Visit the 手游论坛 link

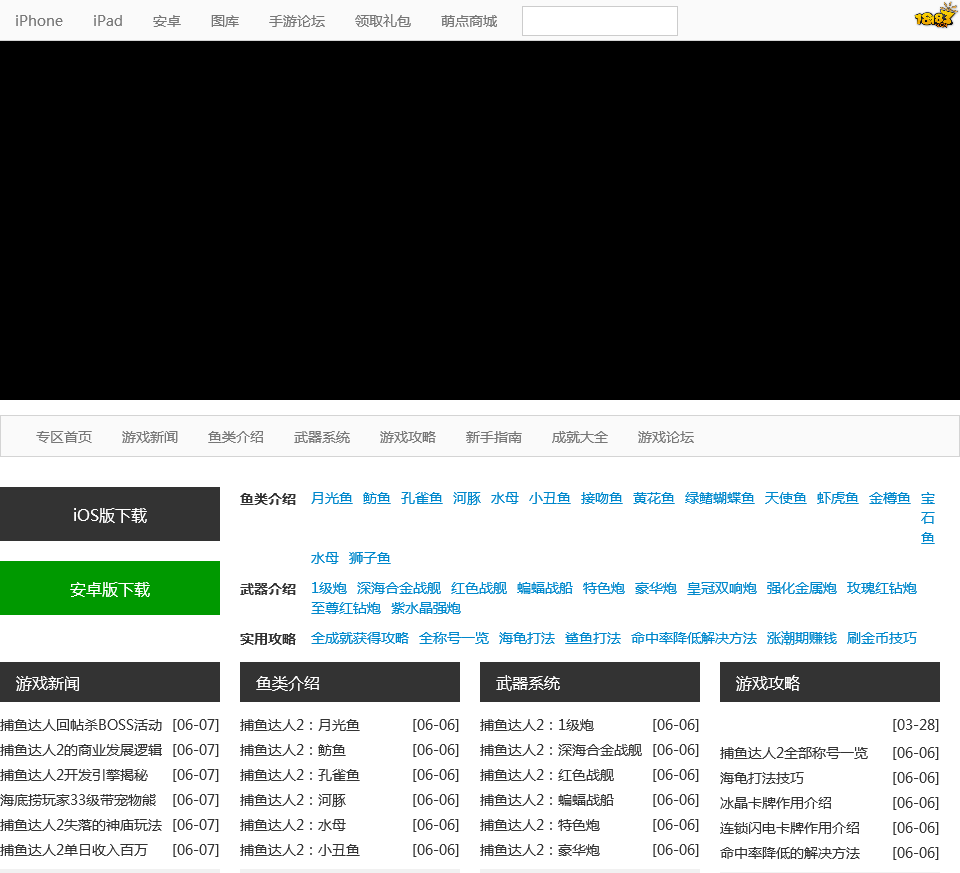[x=297, y=21]
